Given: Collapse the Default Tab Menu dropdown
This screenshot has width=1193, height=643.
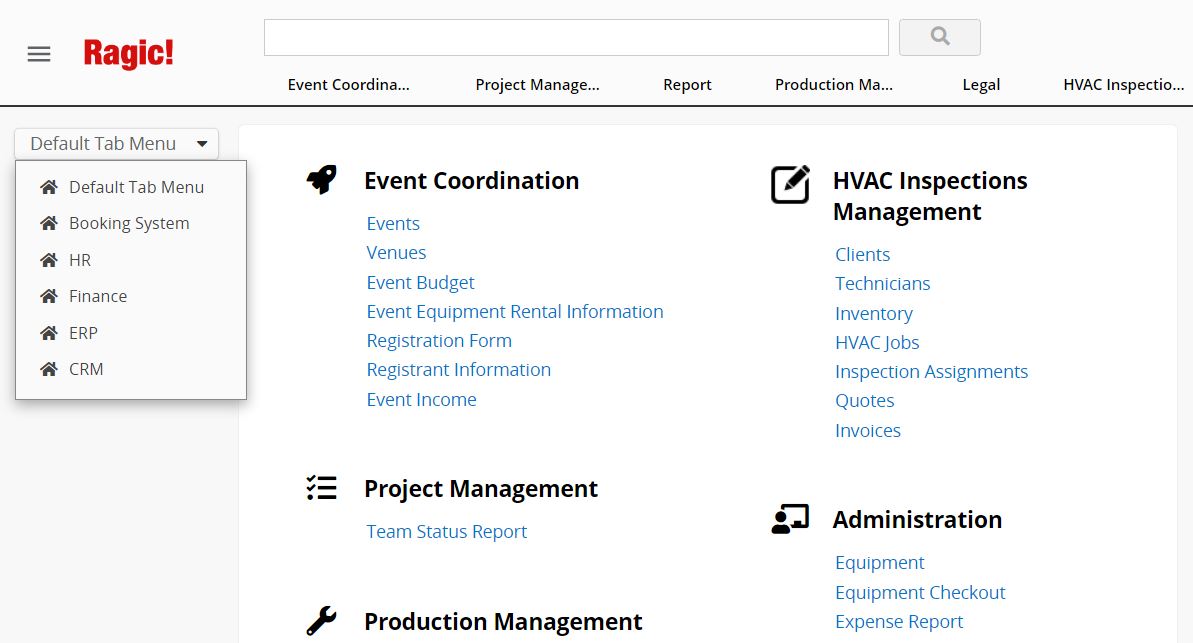Looking at the screenshot, I should (x=116, y=144).
